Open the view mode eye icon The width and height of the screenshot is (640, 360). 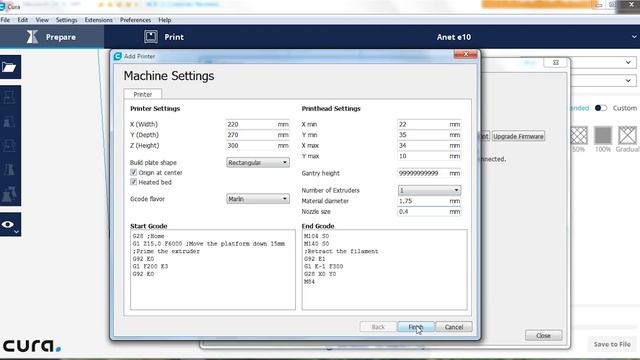8,224
